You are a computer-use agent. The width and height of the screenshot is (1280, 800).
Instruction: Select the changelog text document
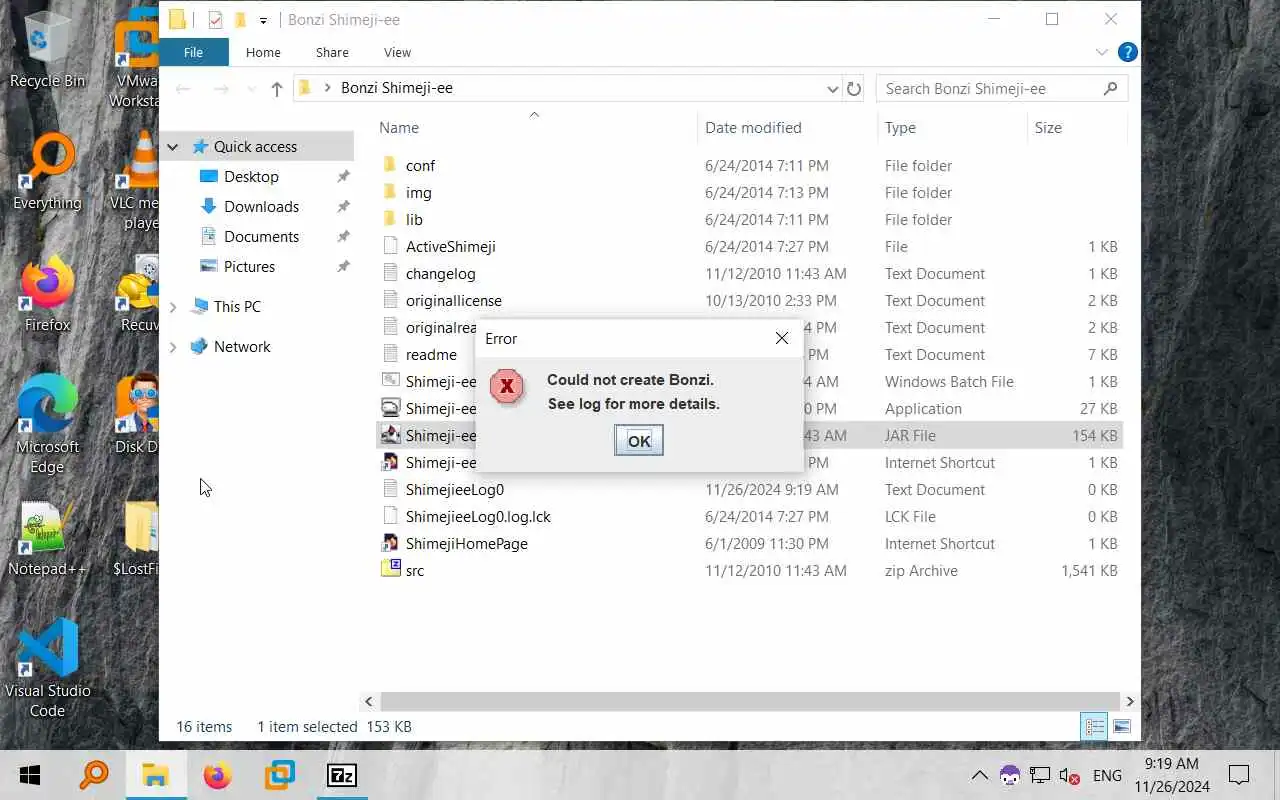pyautogui.click(x=440, y=273)
